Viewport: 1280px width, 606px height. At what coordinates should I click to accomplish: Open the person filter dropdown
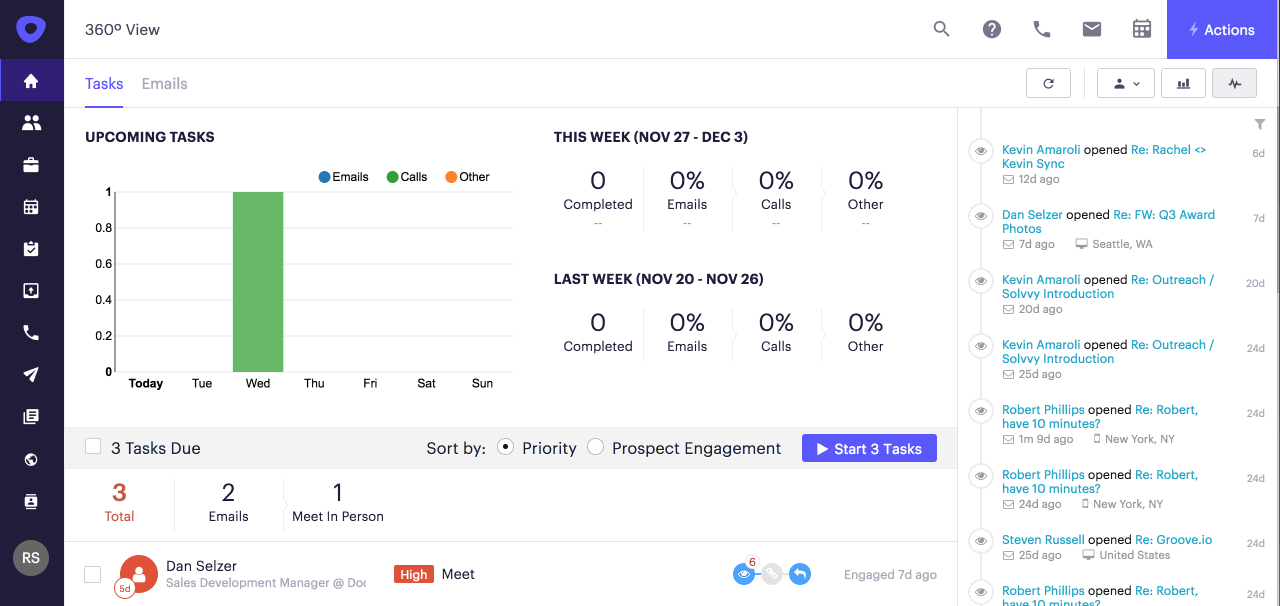point(1125,83)
